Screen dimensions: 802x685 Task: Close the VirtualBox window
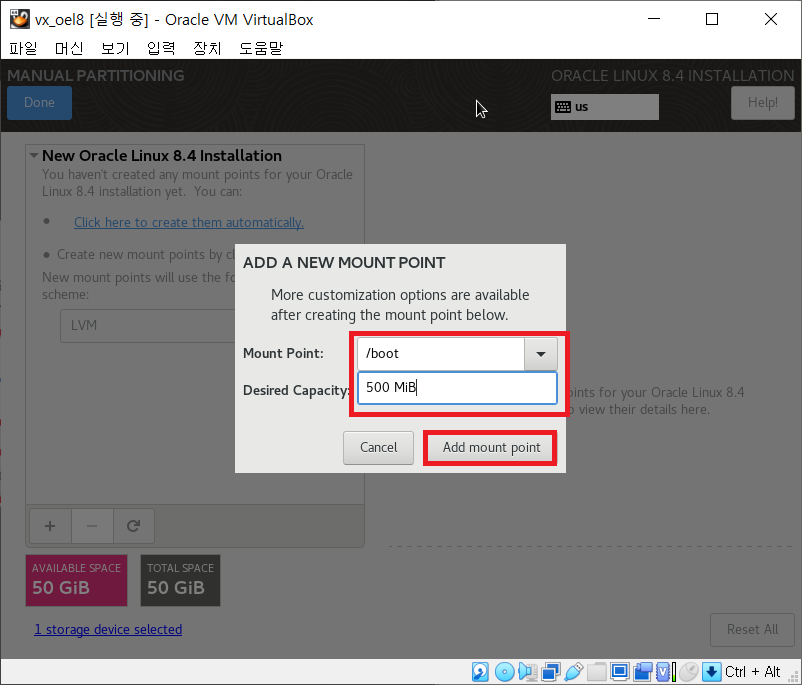(x=771, y=19)
